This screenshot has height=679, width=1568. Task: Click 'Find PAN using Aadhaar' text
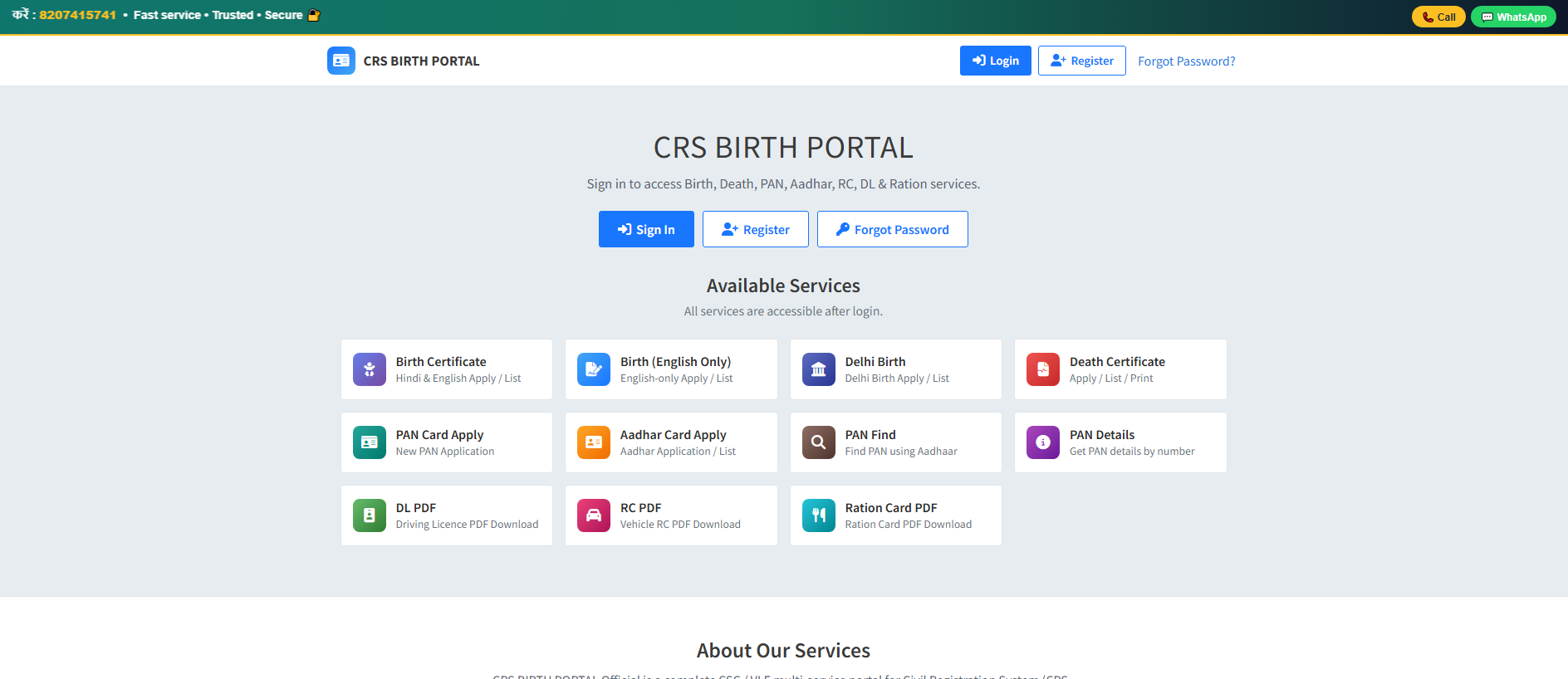click(901, 452)
